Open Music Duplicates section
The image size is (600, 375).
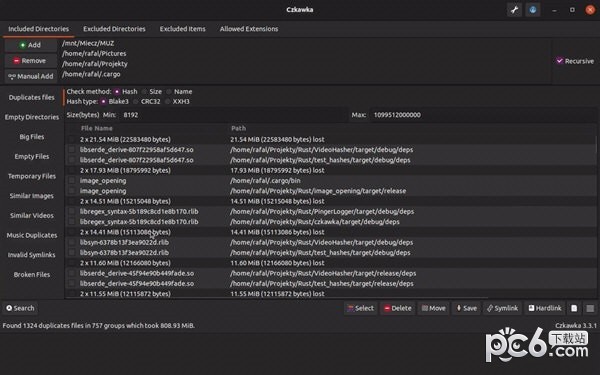(x=32, y=235)
